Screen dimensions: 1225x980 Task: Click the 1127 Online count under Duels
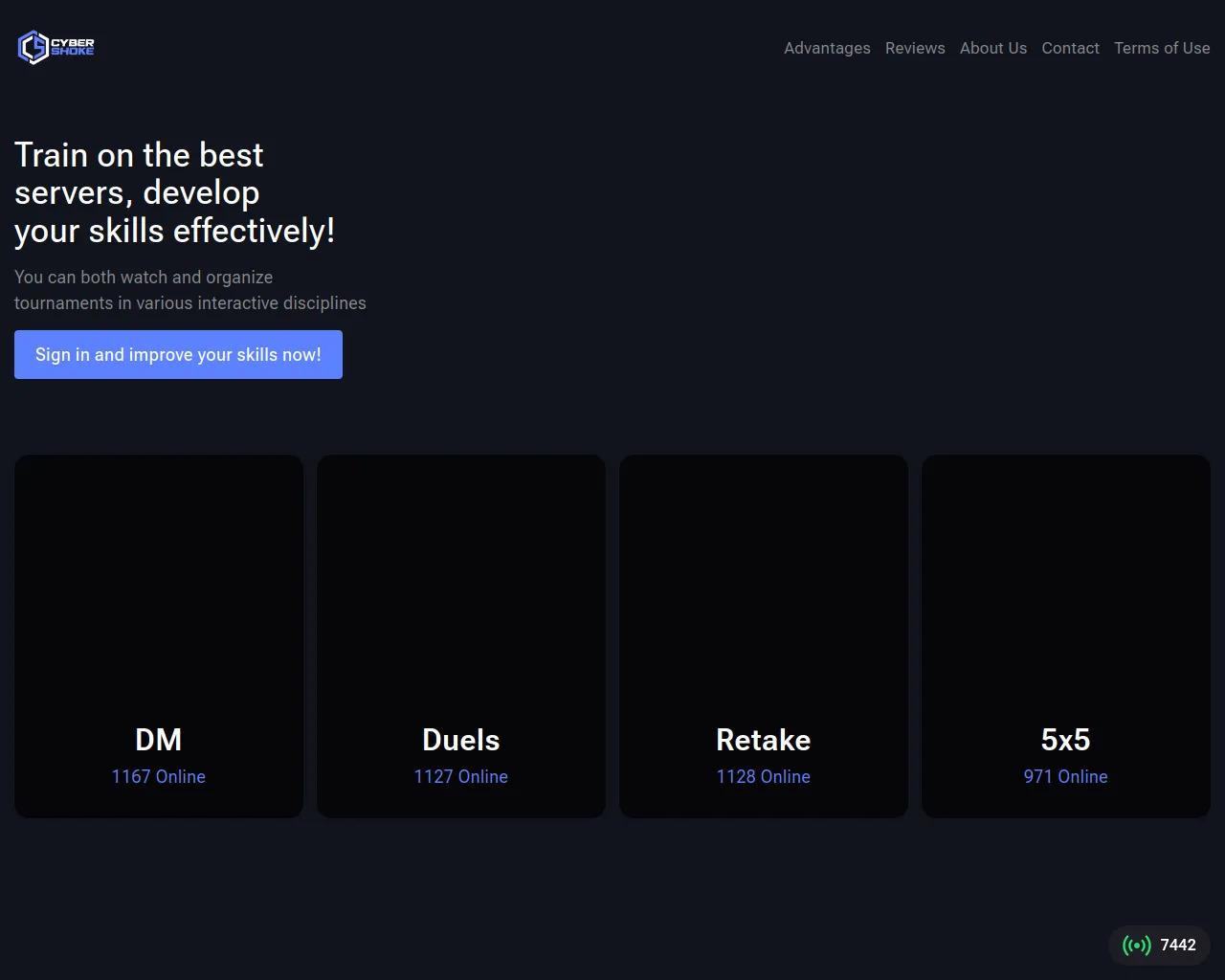461,776
